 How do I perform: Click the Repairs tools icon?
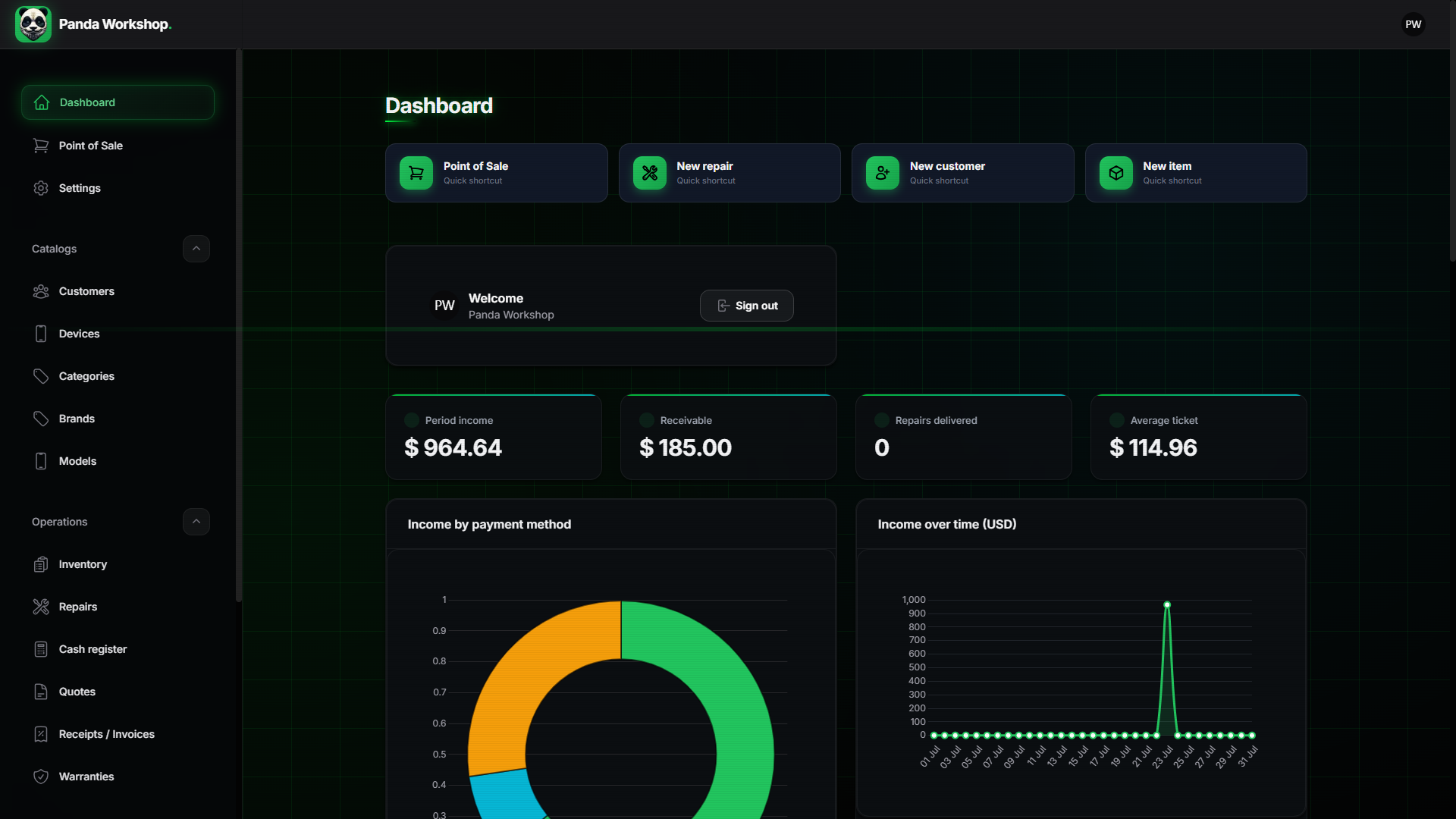click(x=41, y=607)
